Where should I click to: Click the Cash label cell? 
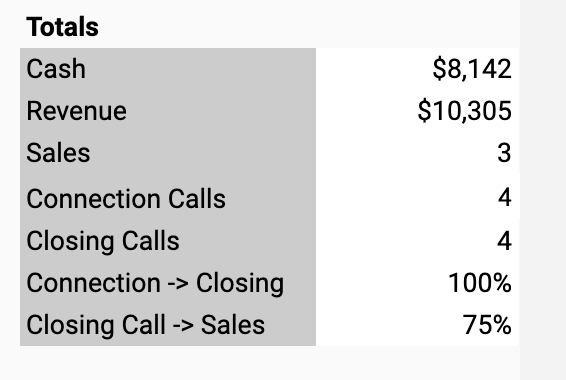pos(168,69)
